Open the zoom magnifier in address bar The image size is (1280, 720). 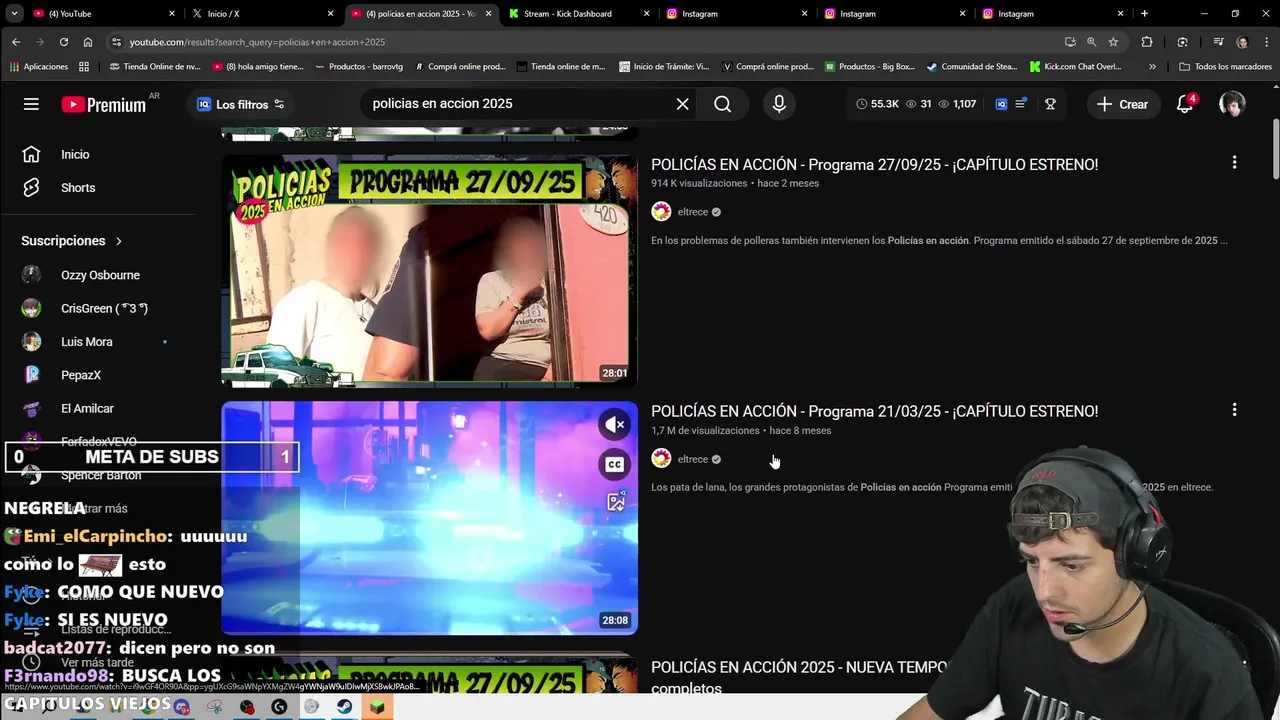[1091, 42]
